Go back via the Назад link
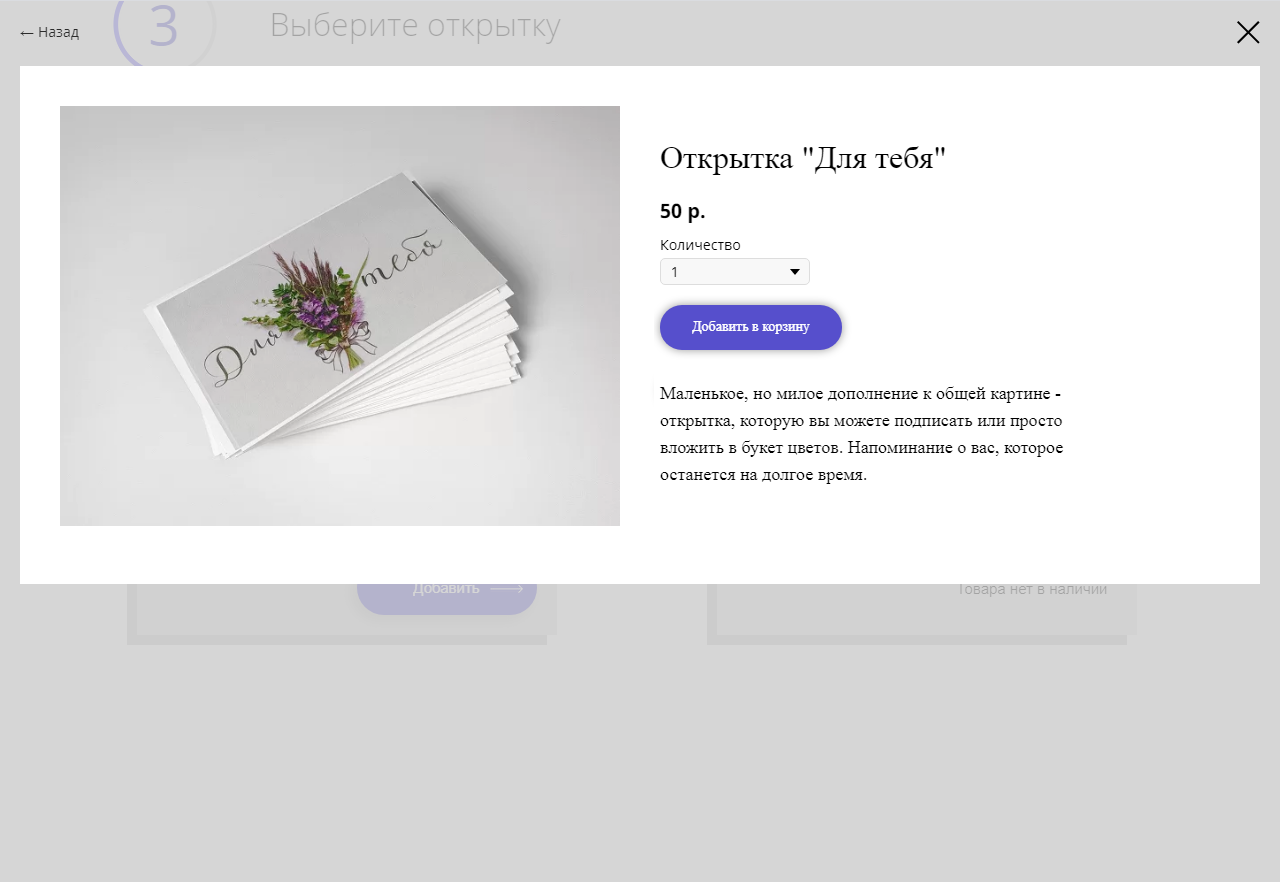The image size is (1280, 882). pyautogui.click(x=49, y=32)
